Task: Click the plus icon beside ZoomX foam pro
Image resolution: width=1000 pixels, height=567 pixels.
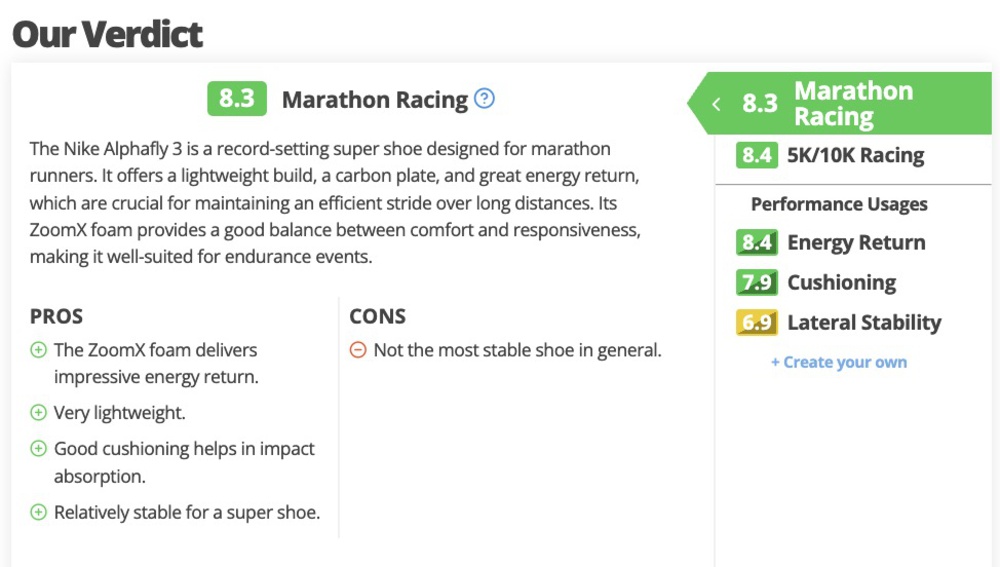Action: pos(38,350)
